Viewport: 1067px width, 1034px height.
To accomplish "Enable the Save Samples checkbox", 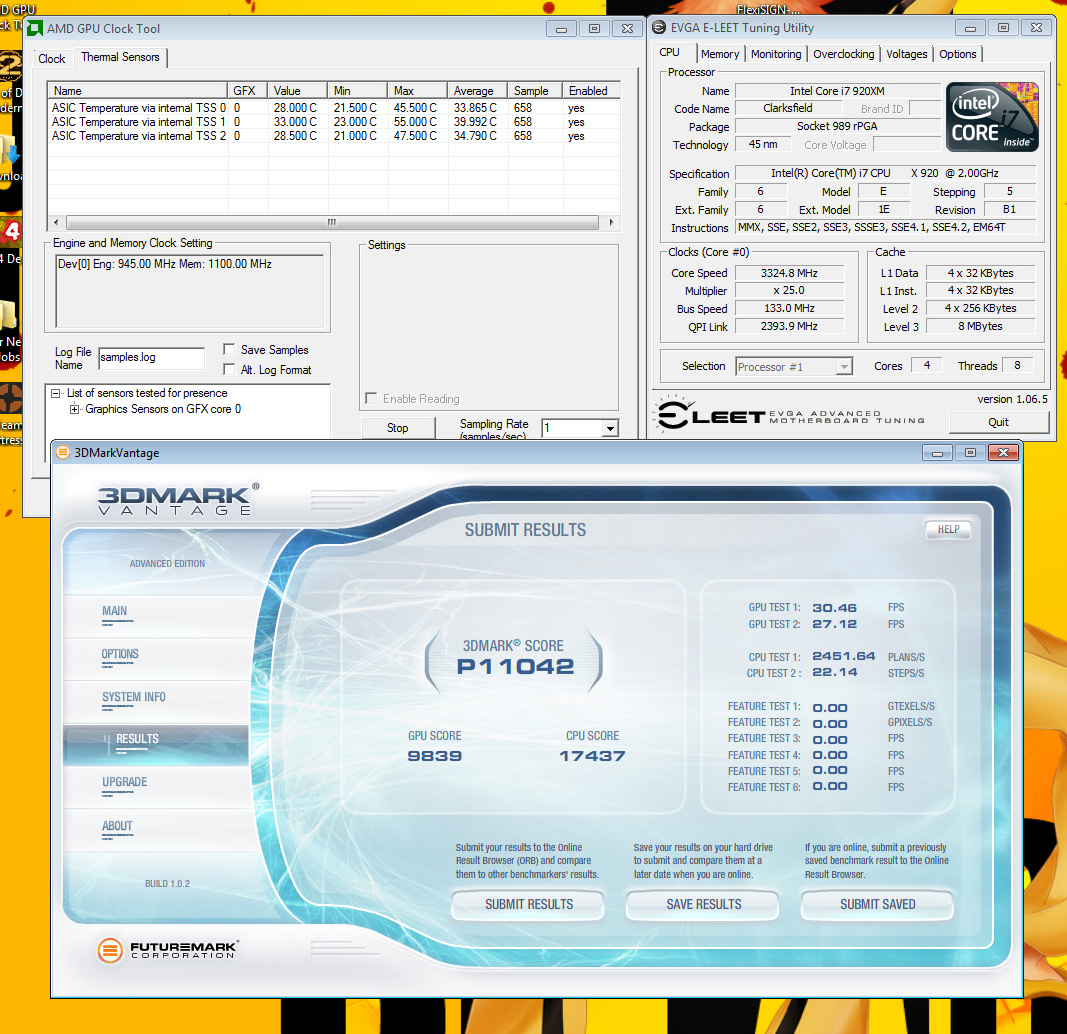I will pos(229,350).
